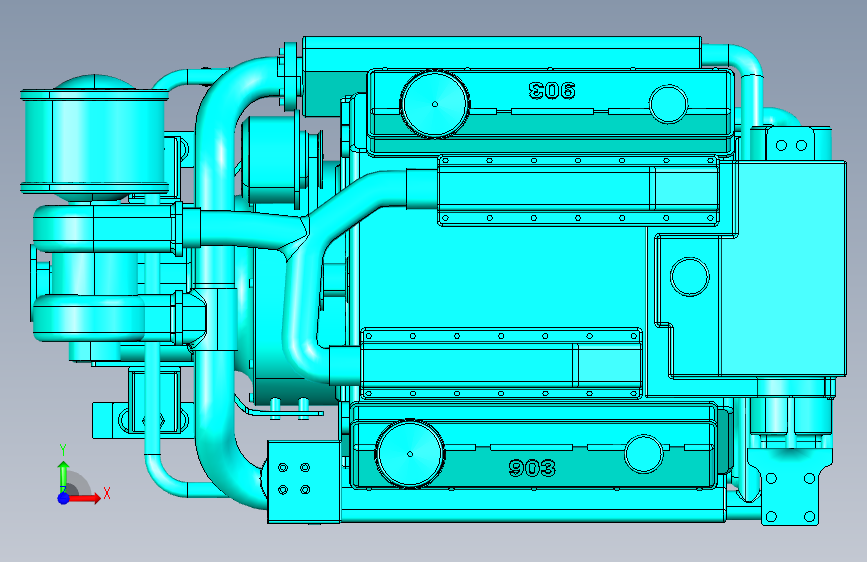Select the small circular boss on the upper valve cover
Screen dimensions: 867x562
click(668, 104)
